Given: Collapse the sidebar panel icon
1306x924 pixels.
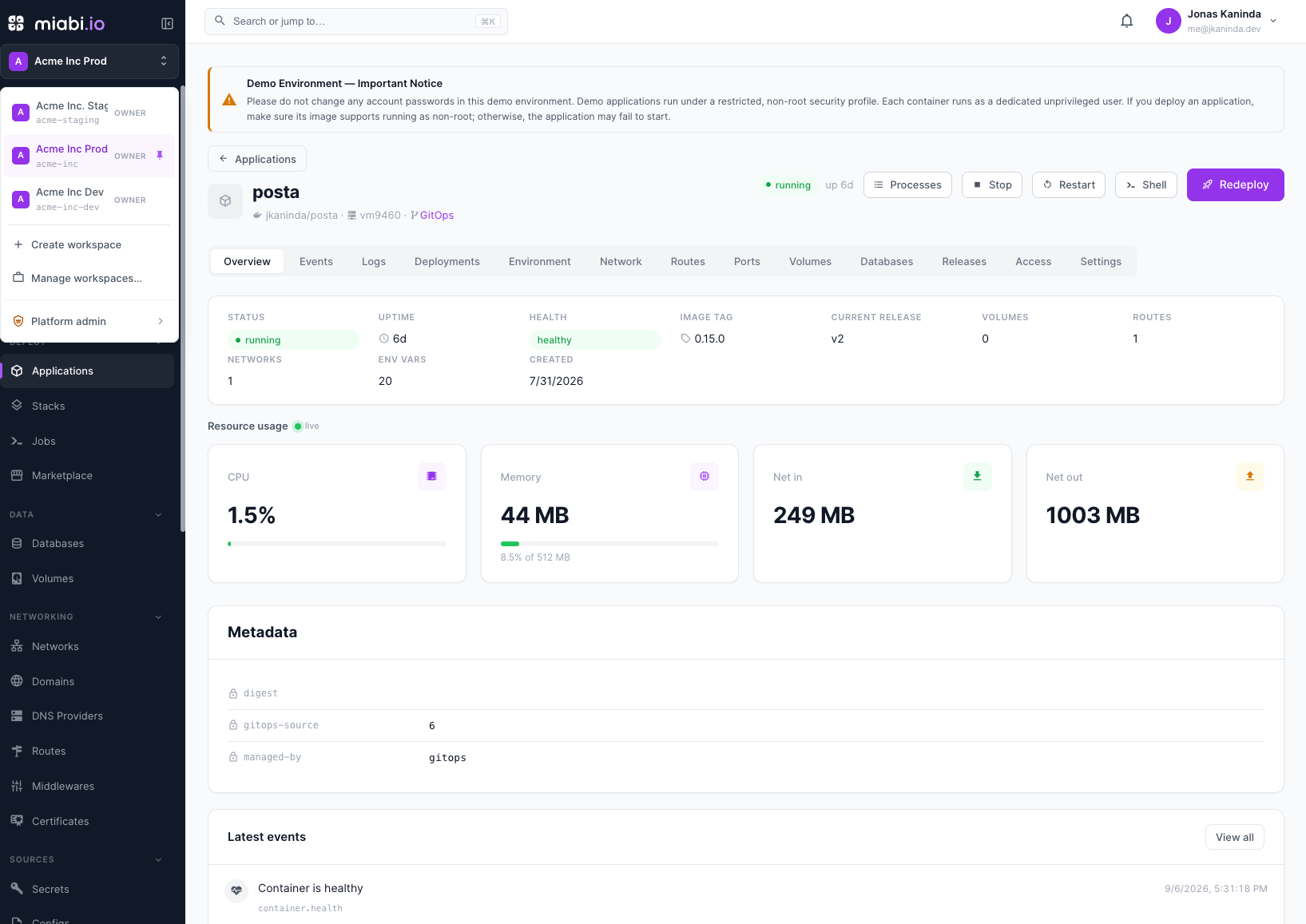Looking at the screenshot, I should [167, 23].
